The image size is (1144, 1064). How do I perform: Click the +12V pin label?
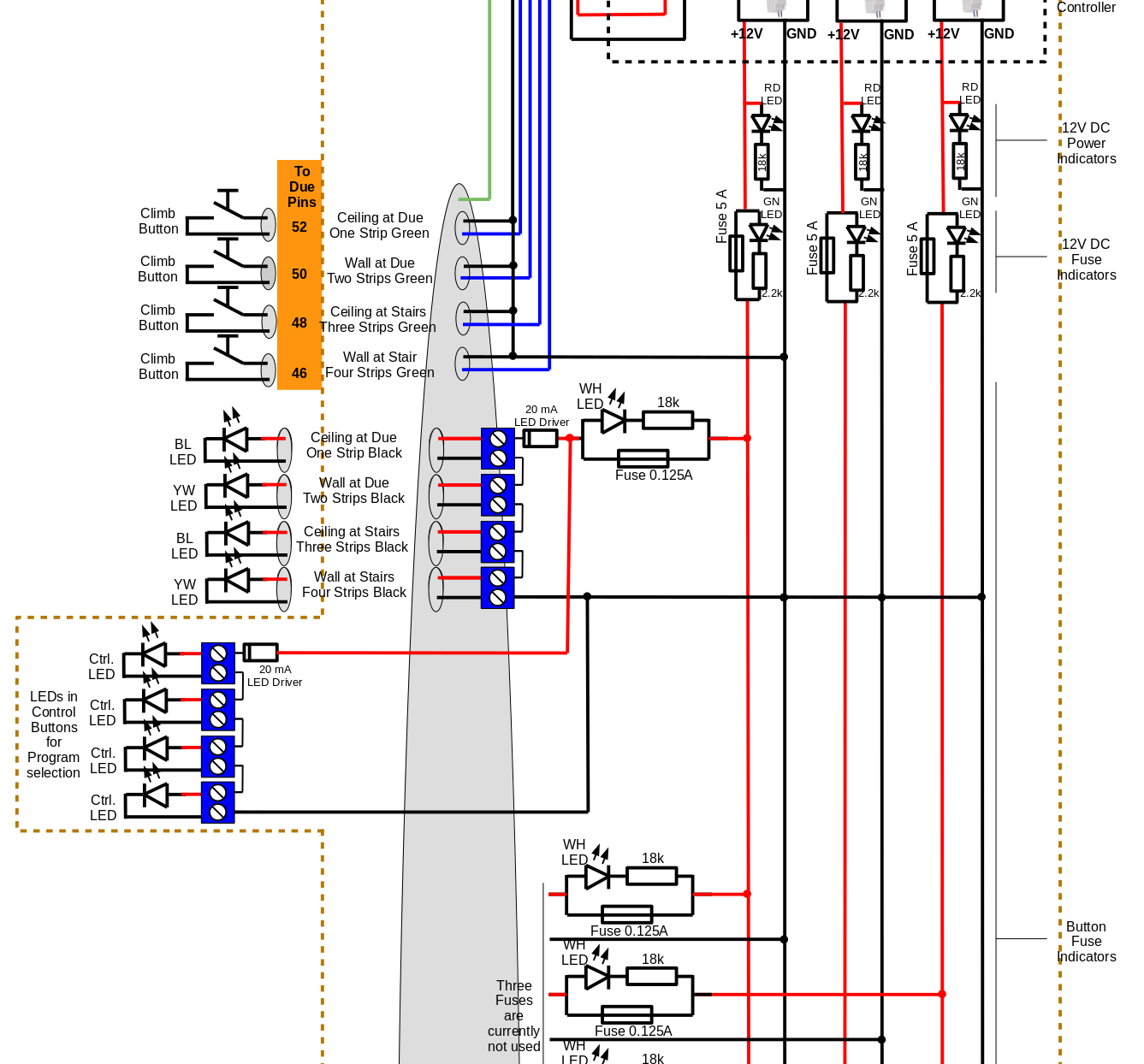[744, 34]
